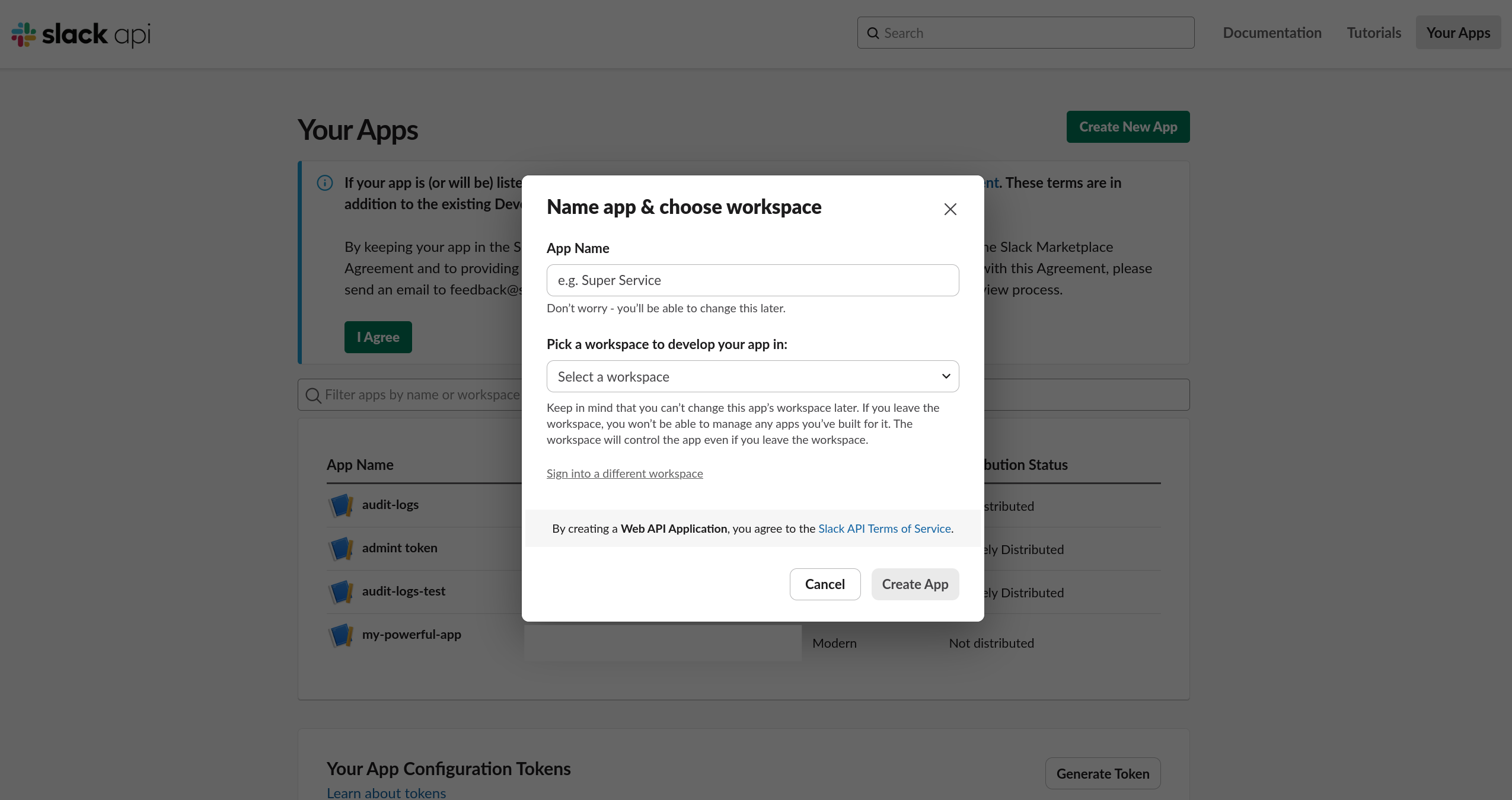This screenshot has width=1512, height=800.
Task: Go to the Your Apps tab
Action: pyautogui.click(x=1458, y=33)
